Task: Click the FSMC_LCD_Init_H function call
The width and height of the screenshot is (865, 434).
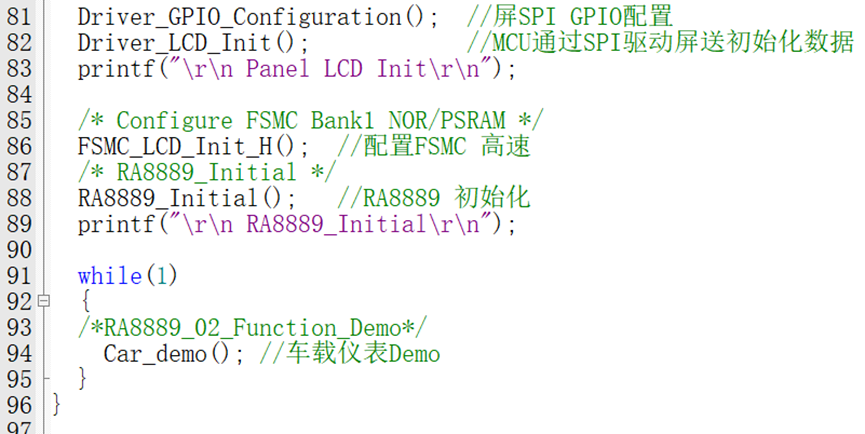Action: 194,147
